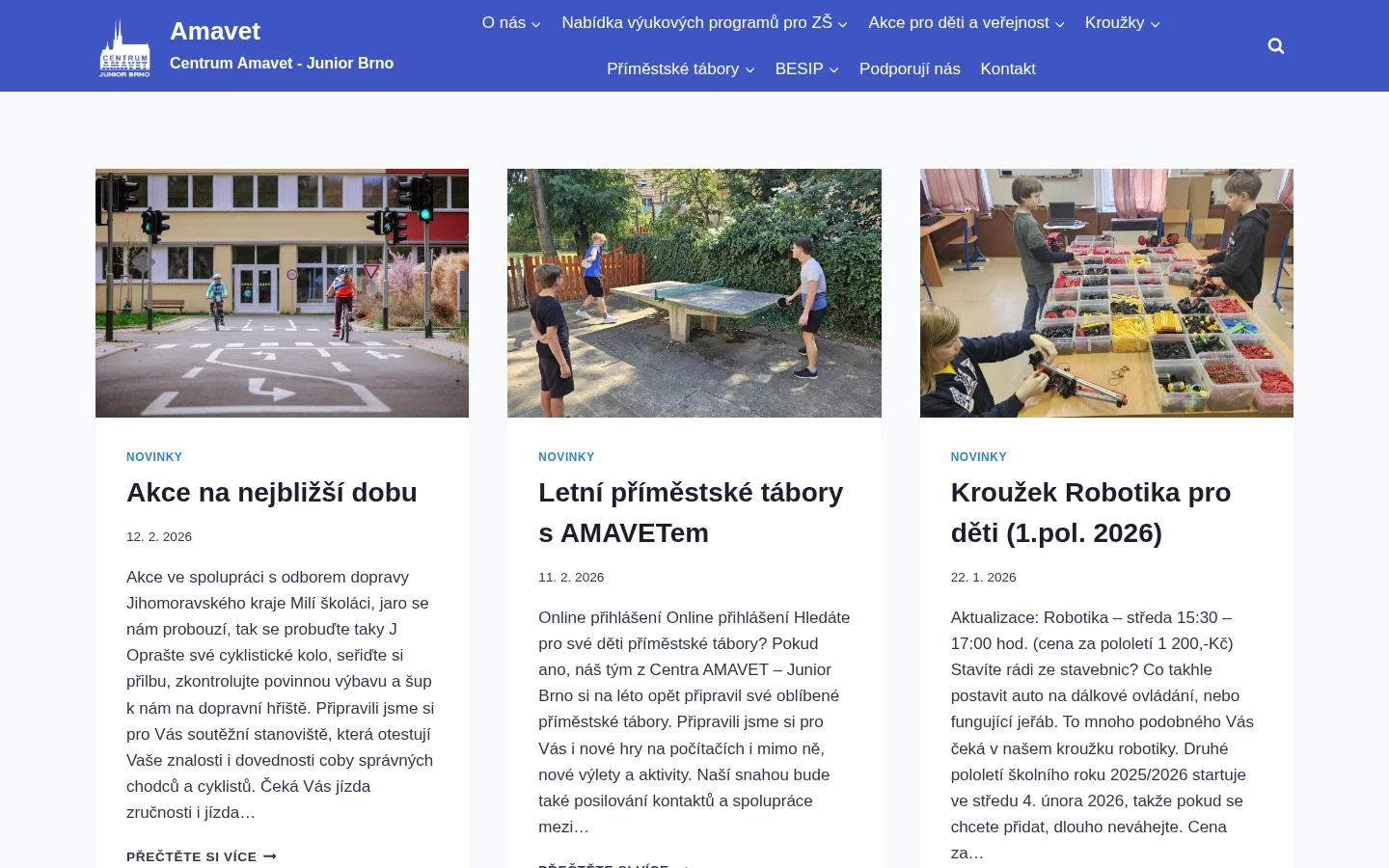Open the Kroužky menu item
Screen dimensions: 1389x868
pyautogui.click(x=1114, y=22)
